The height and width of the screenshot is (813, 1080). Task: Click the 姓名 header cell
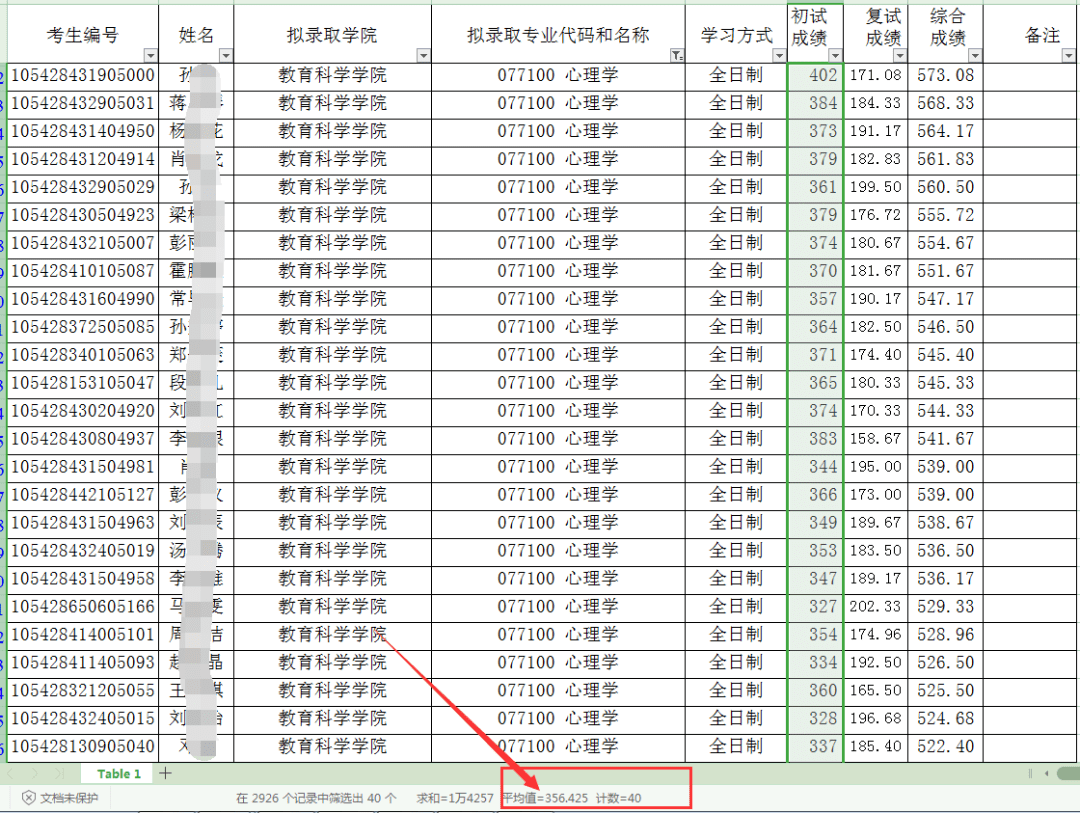click(196, 34)
